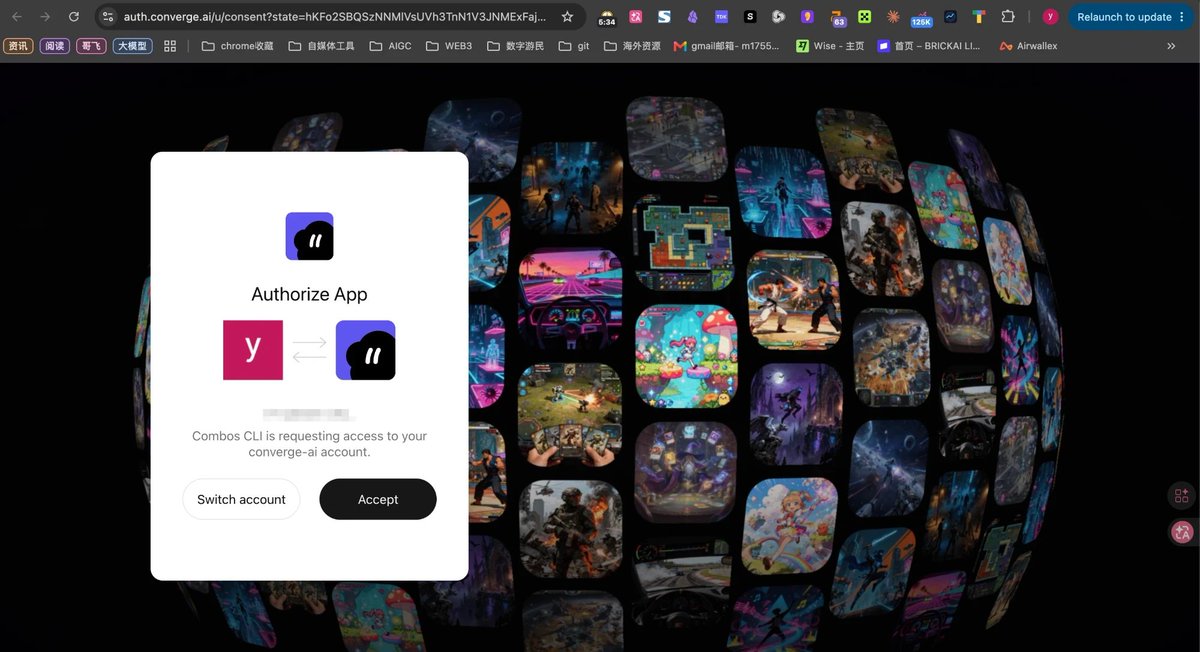This screenshot has height=652, width=1200.
Task: Expand the WEB3 bookmark folder
Action: pos(449,46)
